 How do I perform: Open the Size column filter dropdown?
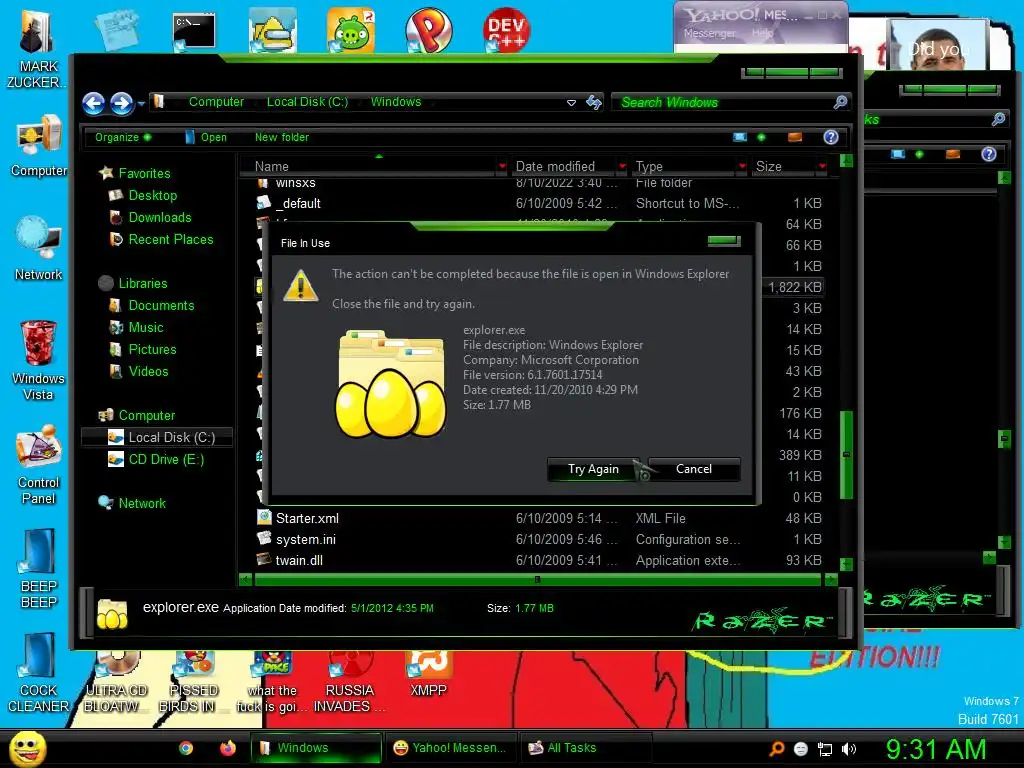[822, 167]
